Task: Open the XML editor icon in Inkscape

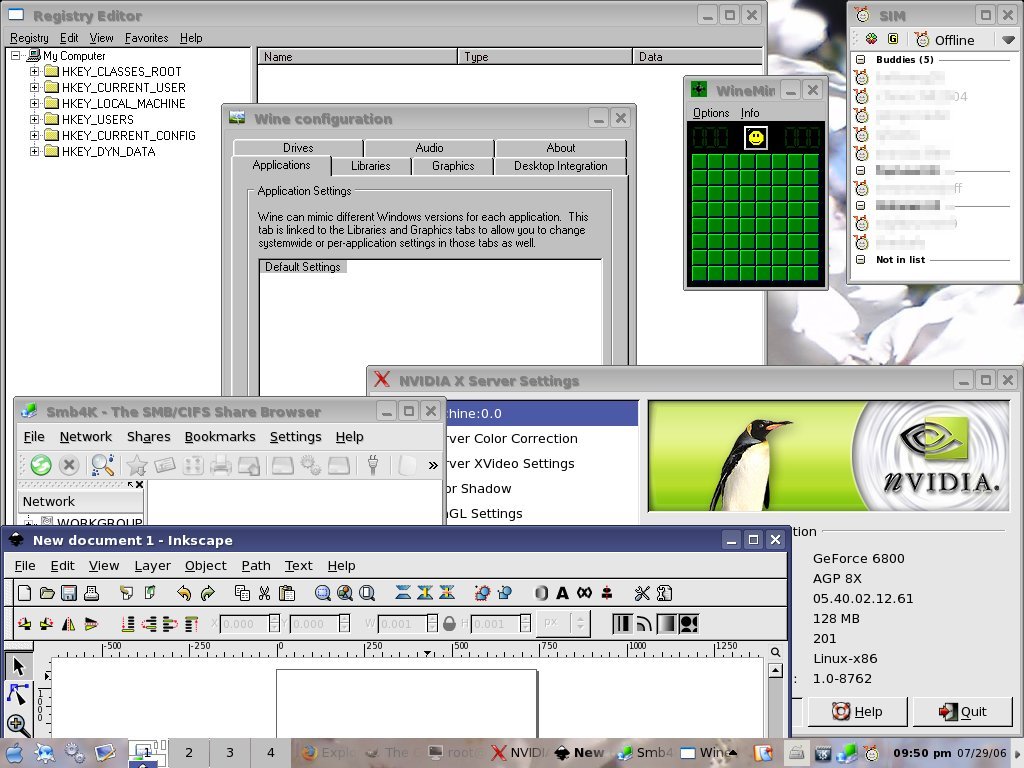Action: click(584, 593)
